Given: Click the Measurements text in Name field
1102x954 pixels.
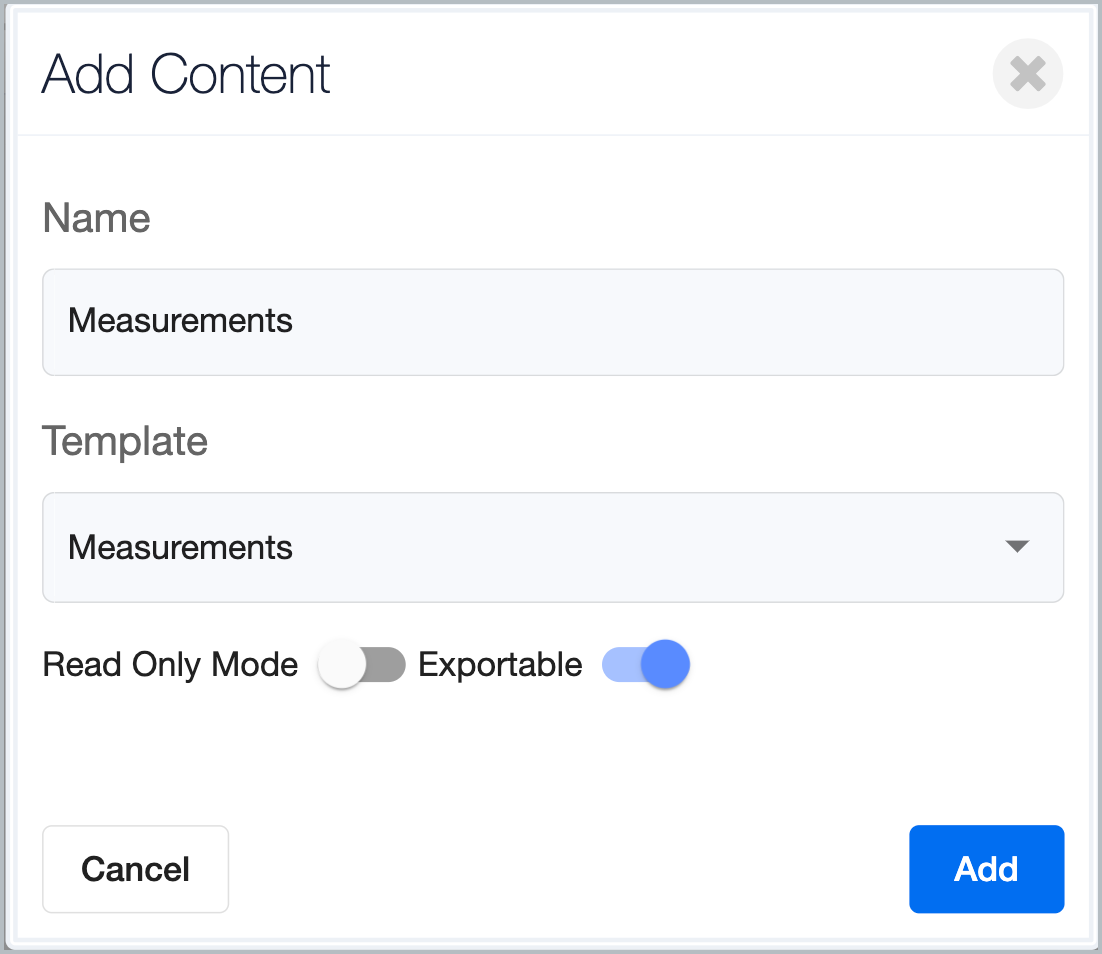Looking at the screenshot, I should [180, 321].
